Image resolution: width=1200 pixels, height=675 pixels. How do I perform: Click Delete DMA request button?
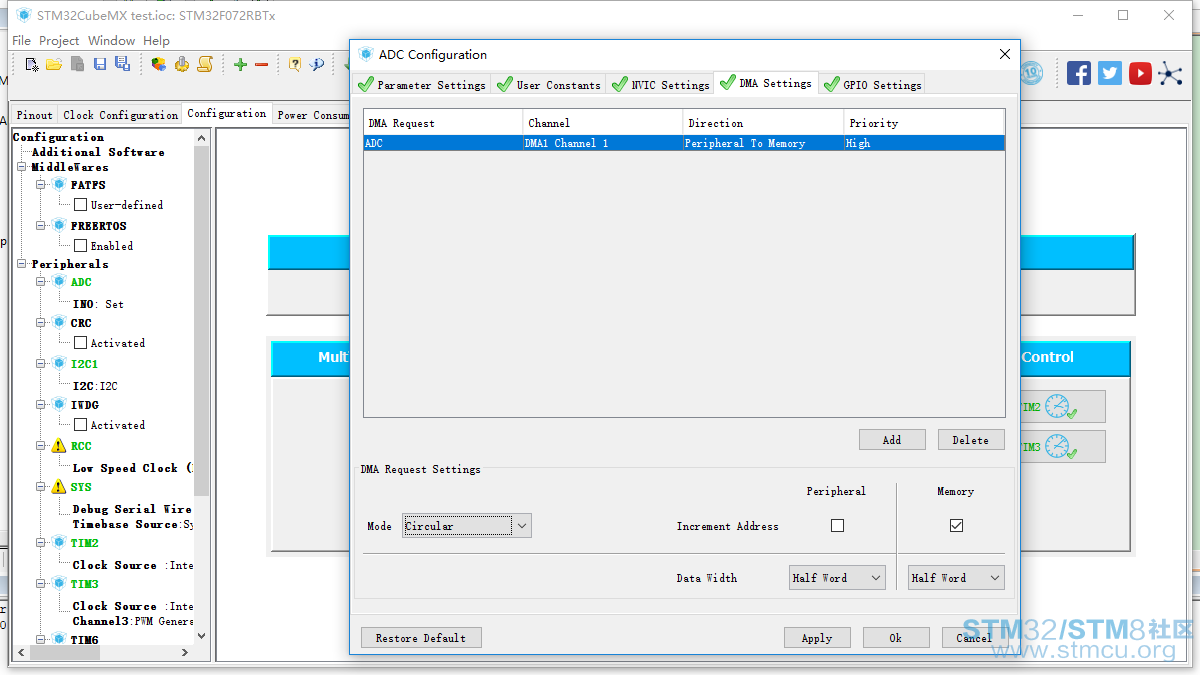(971, 439)
